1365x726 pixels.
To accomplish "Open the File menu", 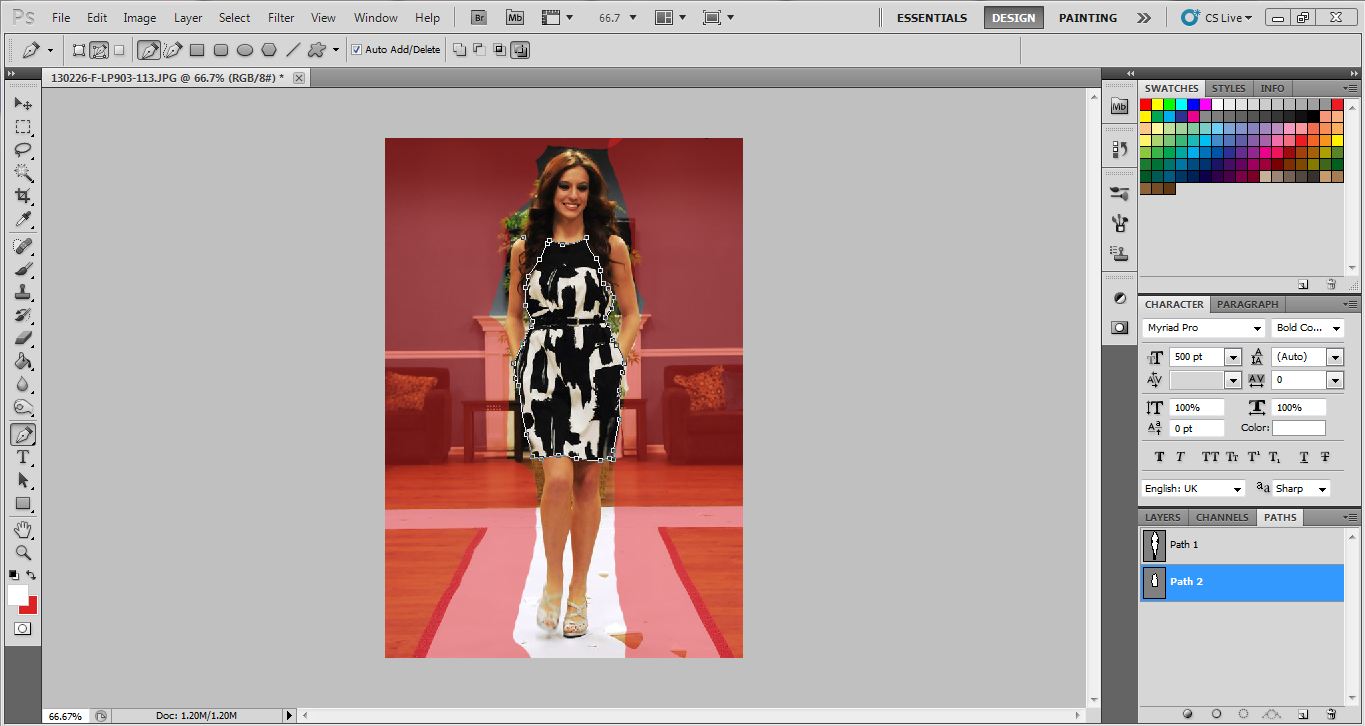I will 61,18.
